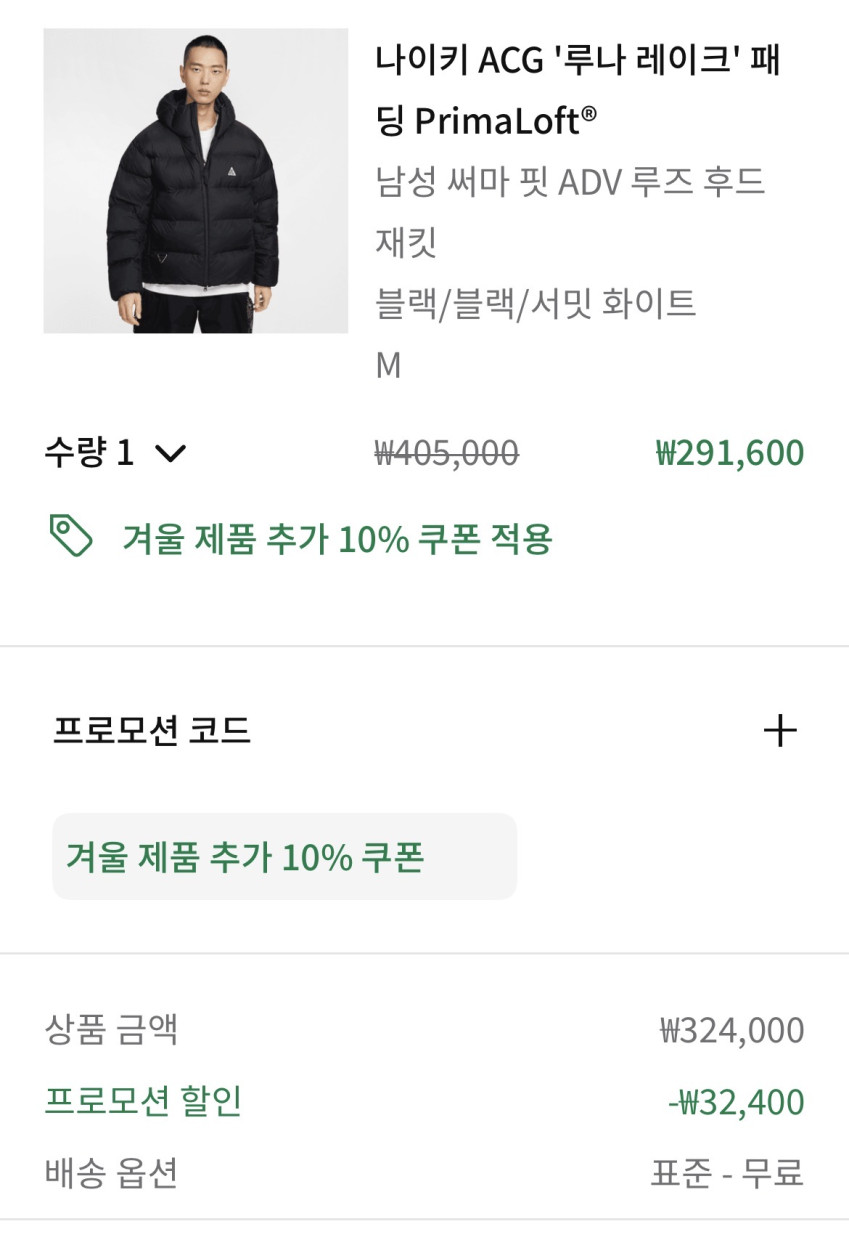
Task: Select the 표준 - 무료 shipping option
Action: [727, 1172]
